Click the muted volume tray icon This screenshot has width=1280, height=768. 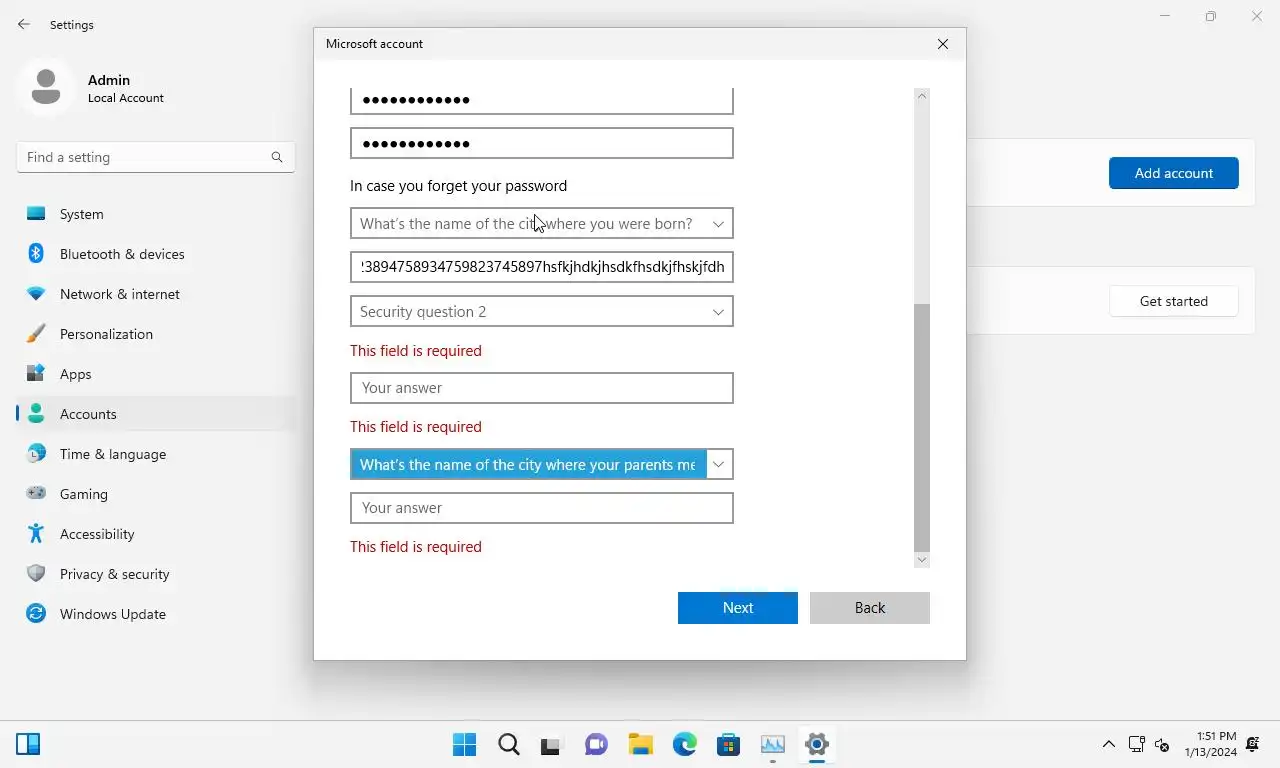coord(1162,744)
